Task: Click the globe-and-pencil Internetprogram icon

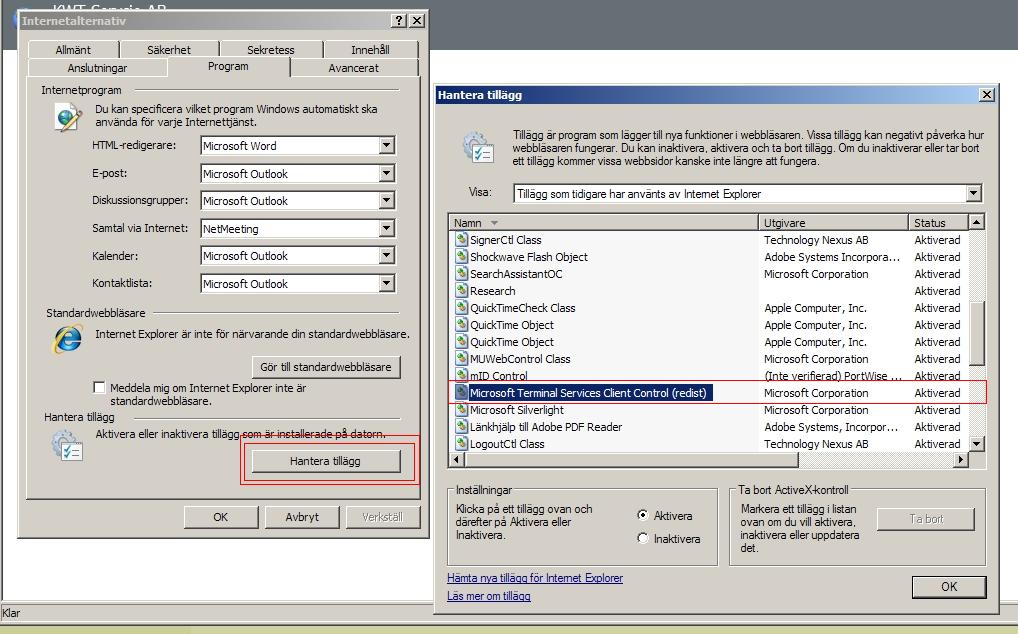Action: (x=69, y=117)
